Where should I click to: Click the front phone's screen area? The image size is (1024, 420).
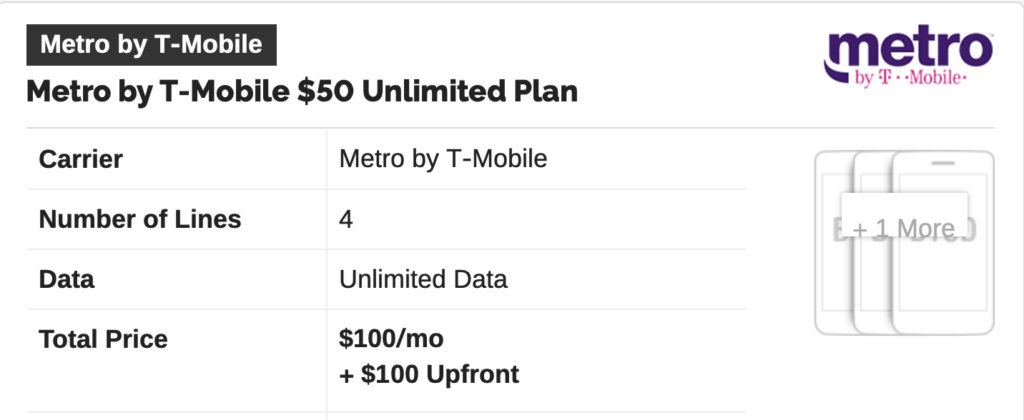(942, 242)
